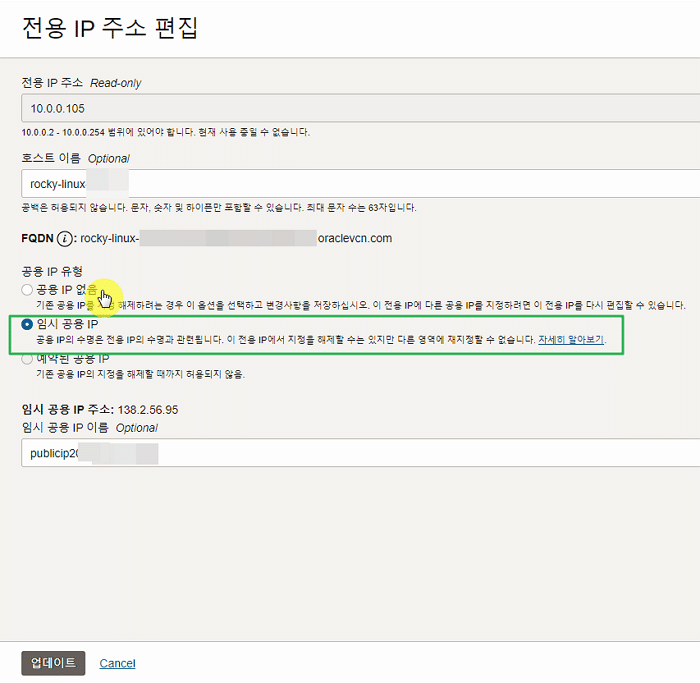700x683 pixels.
Task: Open the 자세히 알아보기 link
Action: point(571,340)
